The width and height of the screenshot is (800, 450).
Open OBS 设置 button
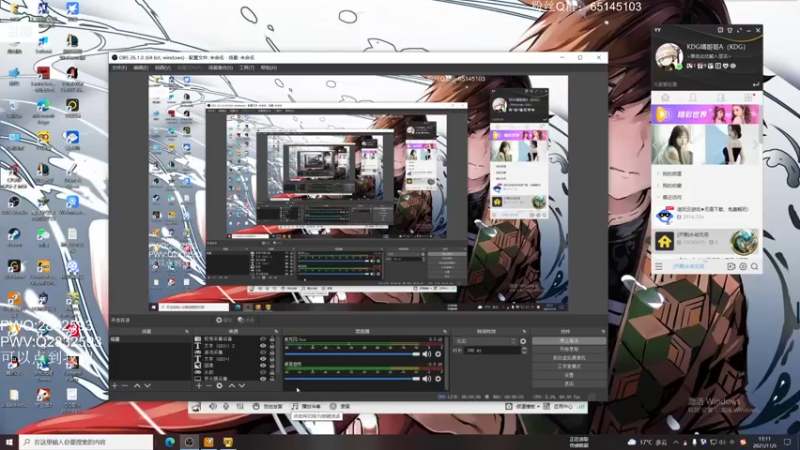[569, 375]
